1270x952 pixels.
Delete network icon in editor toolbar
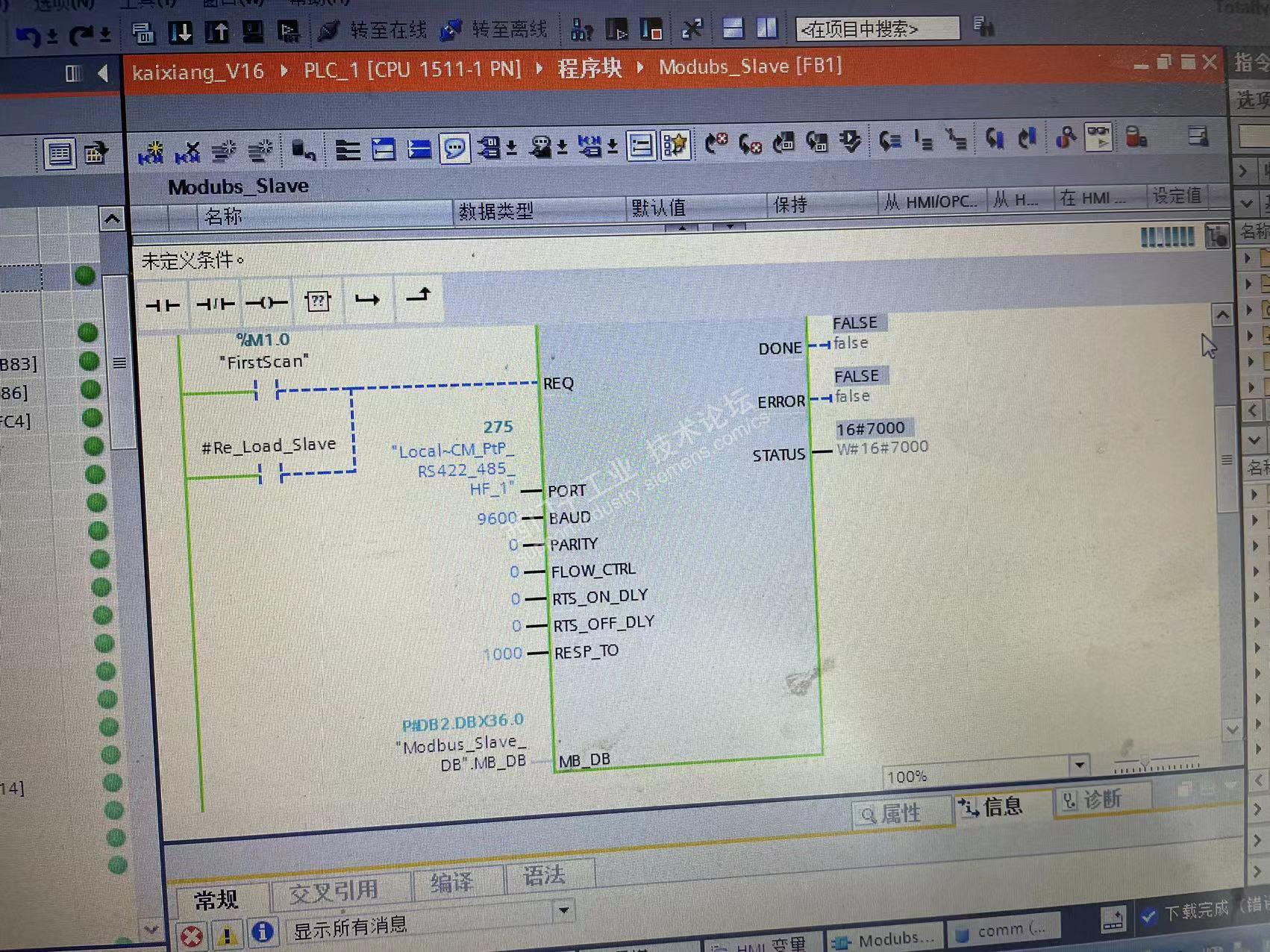click(x=187, y=152)
